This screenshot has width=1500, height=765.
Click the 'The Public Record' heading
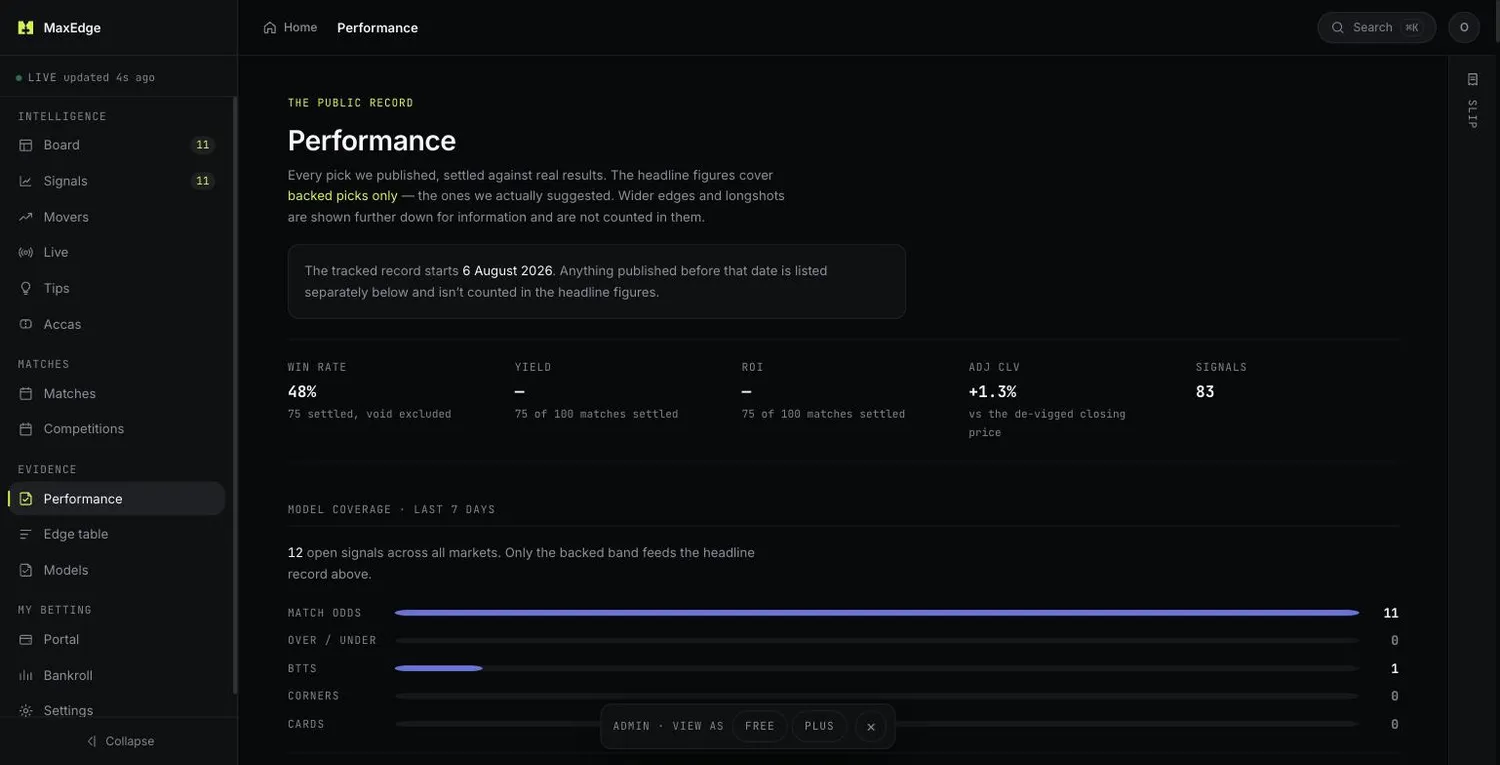click(x=351, y=103)
